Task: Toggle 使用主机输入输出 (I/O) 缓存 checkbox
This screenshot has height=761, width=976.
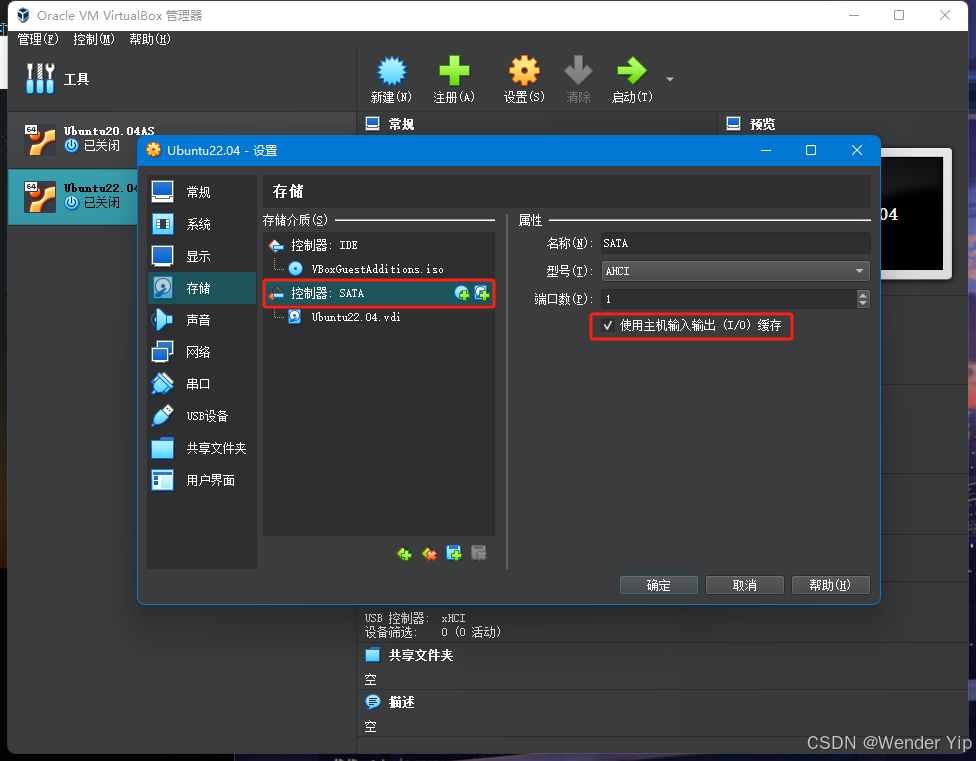Action: pos(608,325)
